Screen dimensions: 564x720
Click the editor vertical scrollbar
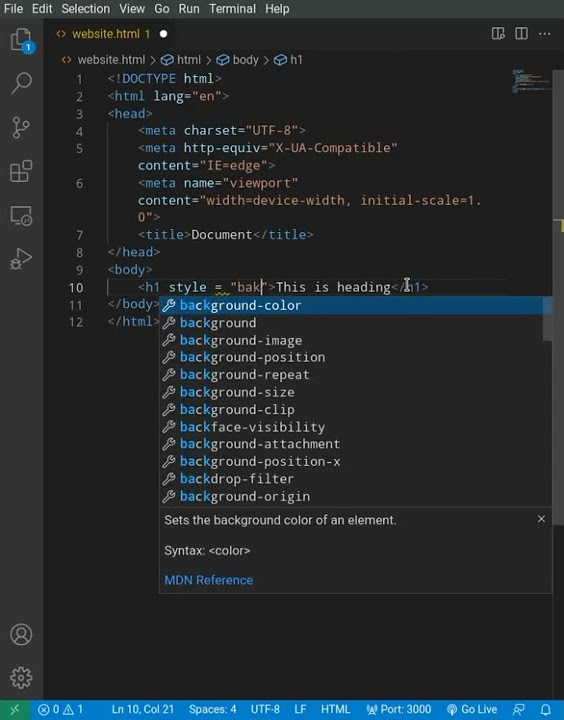558,297
